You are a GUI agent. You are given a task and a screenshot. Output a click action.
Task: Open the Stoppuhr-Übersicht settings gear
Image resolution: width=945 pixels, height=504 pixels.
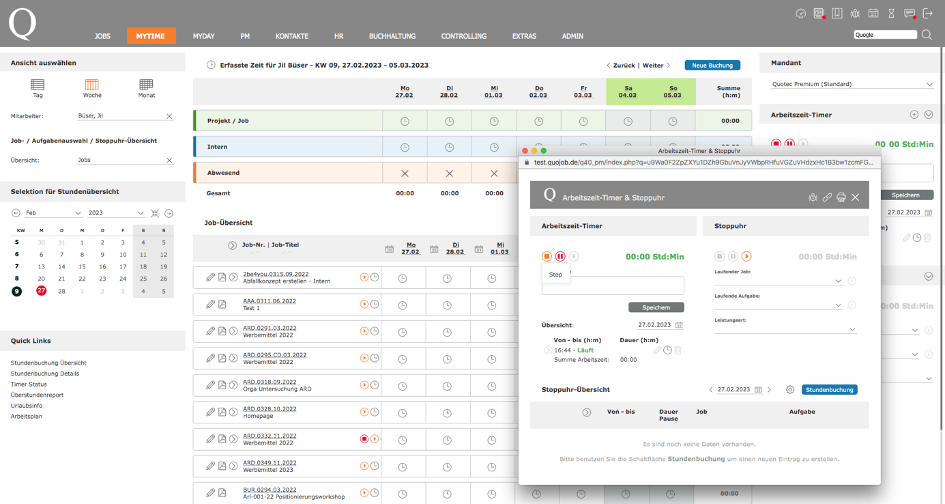click(790, 389)
